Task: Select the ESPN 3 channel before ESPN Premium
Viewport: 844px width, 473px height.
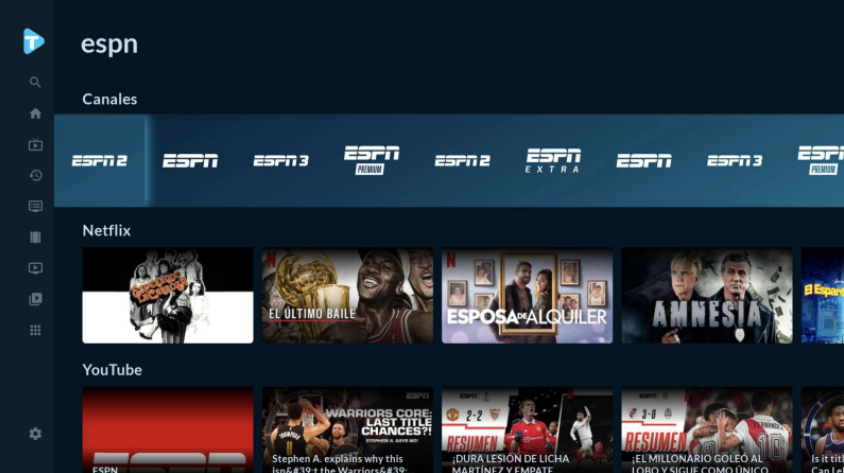Action: (x=281, y=161)
